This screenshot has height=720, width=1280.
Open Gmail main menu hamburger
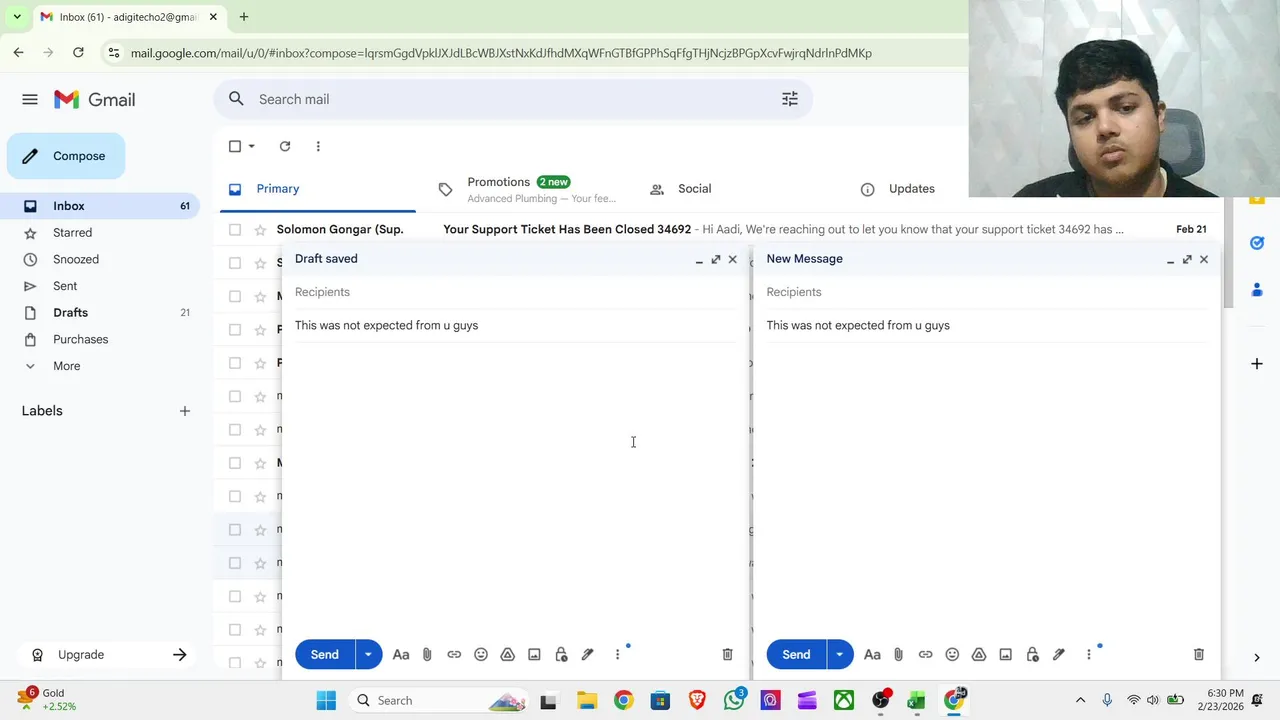pos(30,99)
